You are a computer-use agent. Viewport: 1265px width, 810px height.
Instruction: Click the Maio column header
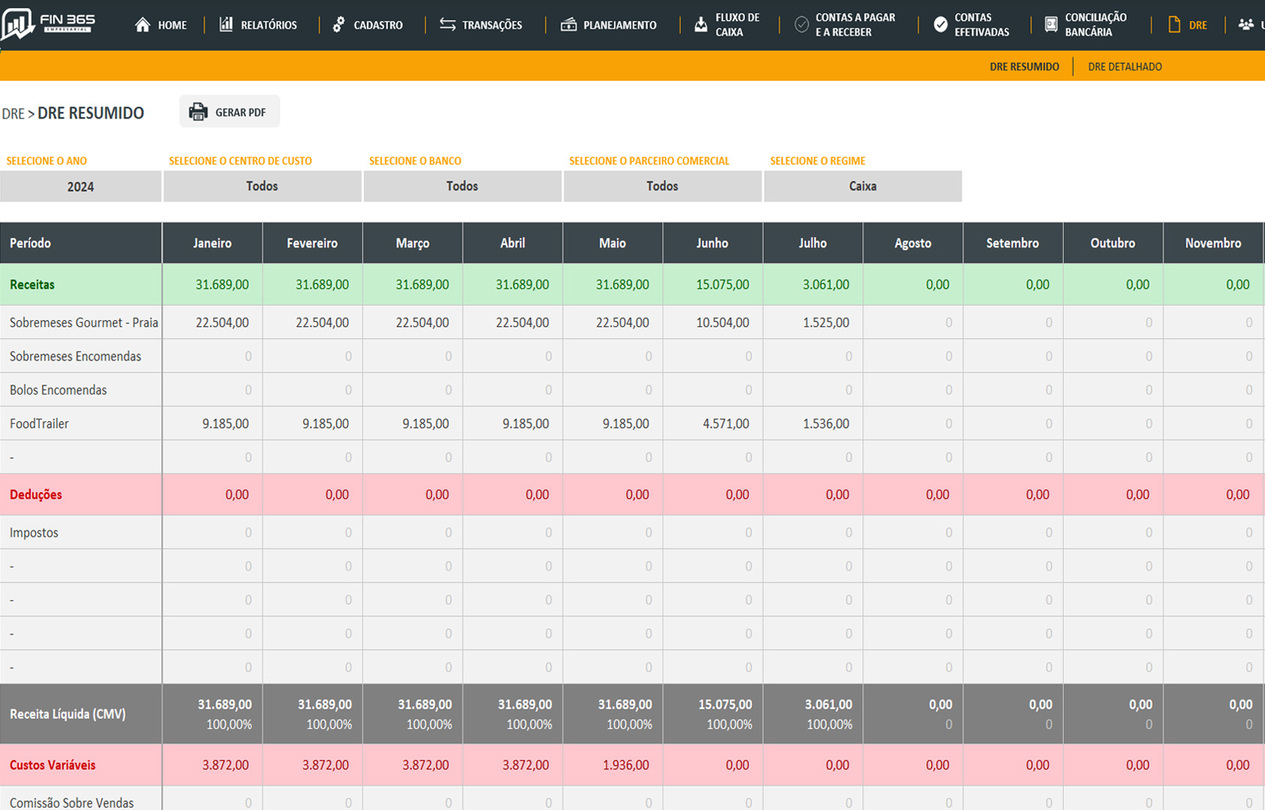click(x=612, y=243)
